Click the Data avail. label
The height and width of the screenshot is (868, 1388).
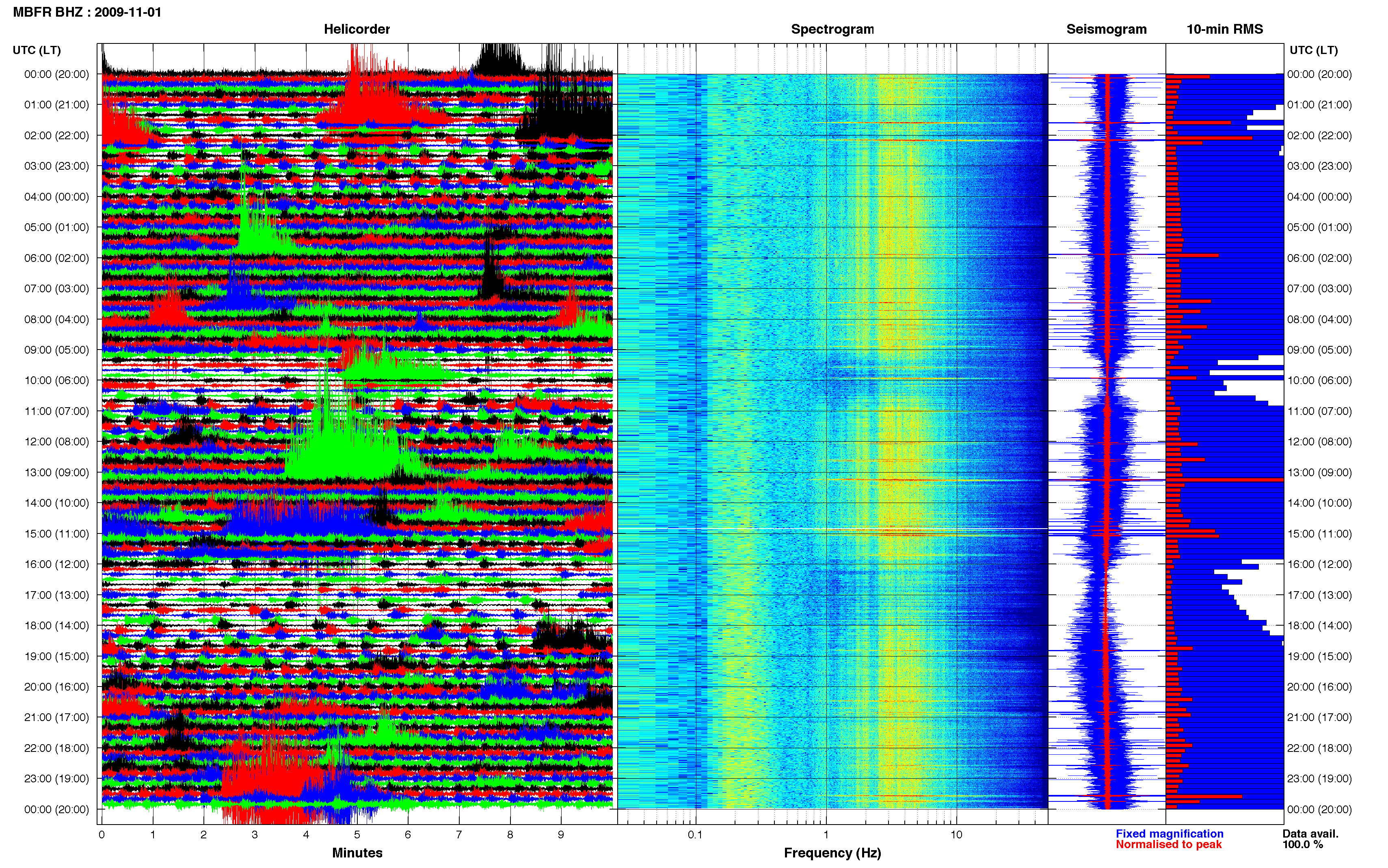coord(1310,833)
